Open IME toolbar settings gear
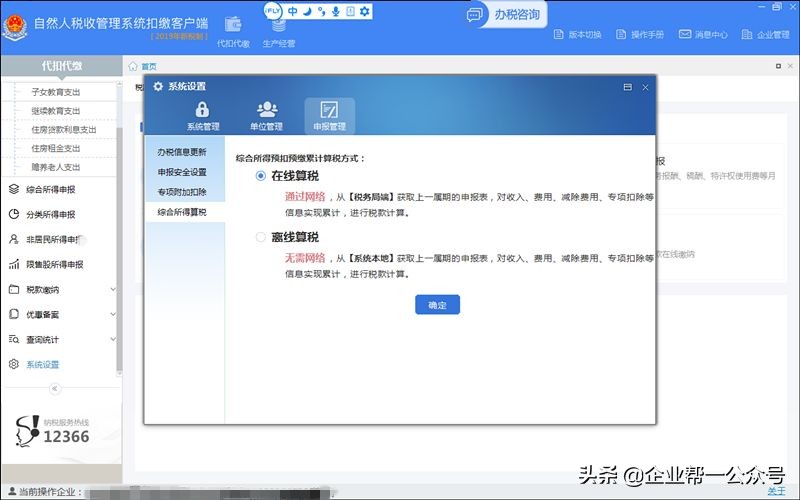Screen dimensions: 800x500 [364, 11]
